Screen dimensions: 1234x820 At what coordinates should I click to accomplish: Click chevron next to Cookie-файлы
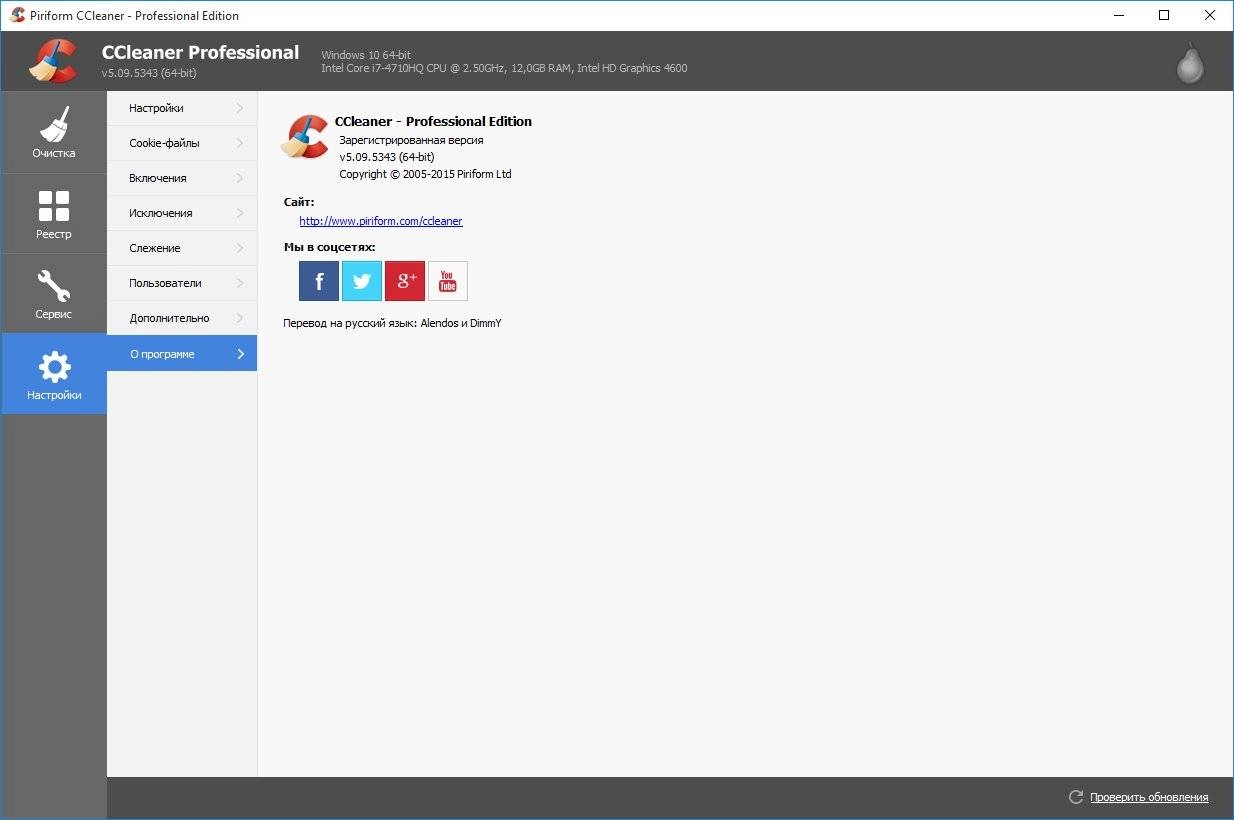point(240,143)
